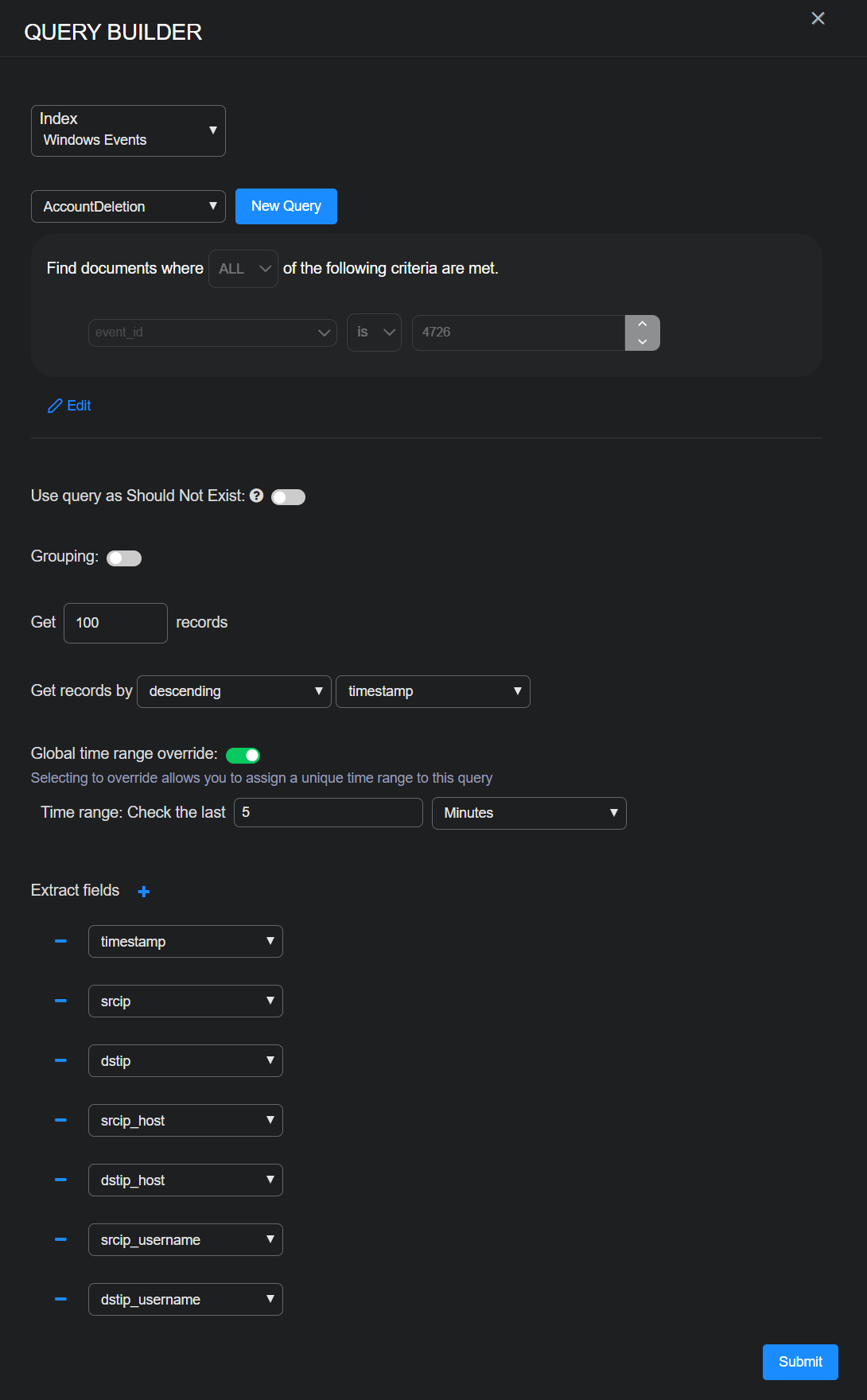Open the Index Windows Events dropdown
This screenshot has height=1400, width=867.
coord(128,130)
